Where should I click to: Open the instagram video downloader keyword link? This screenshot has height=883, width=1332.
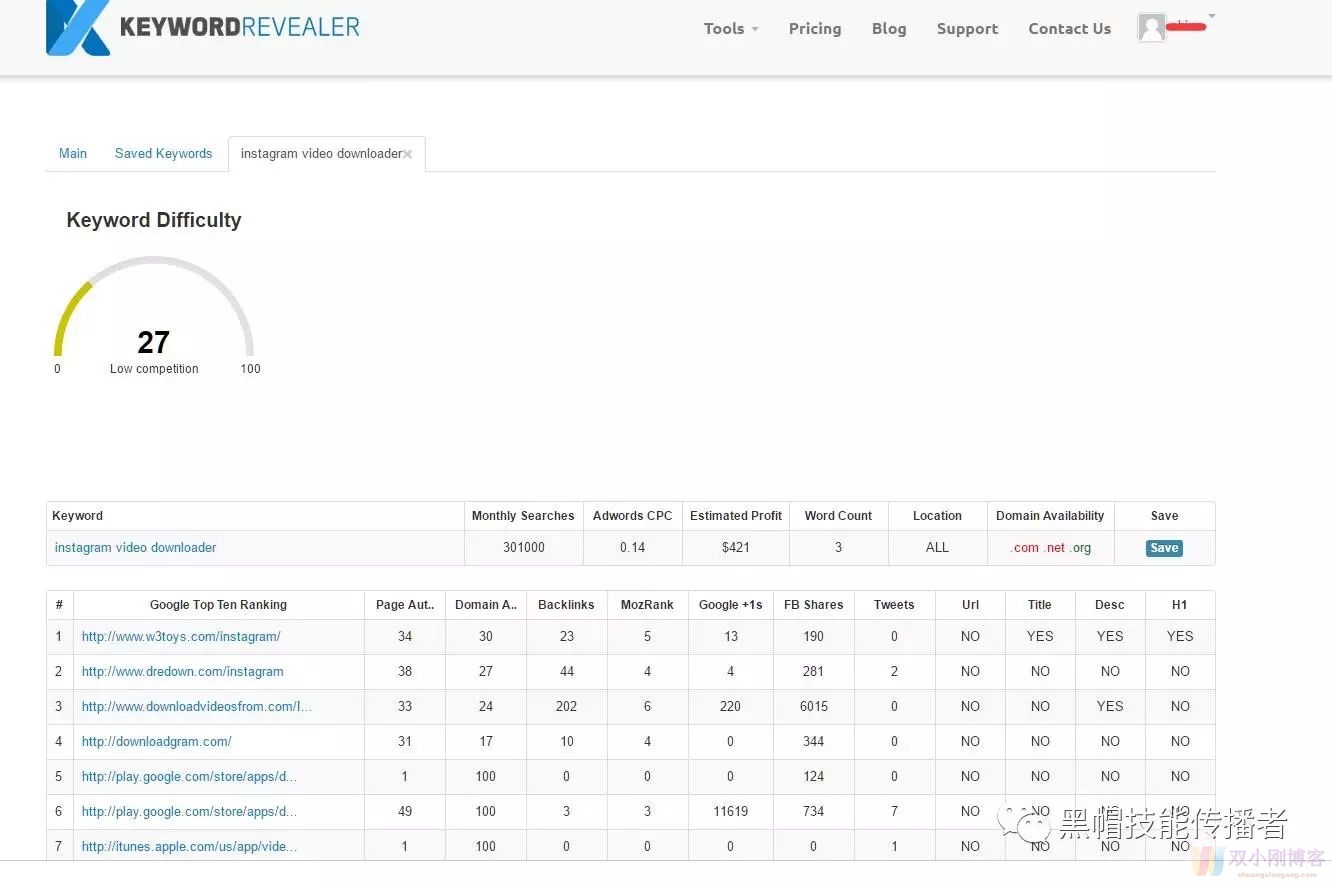click(x=135, y=548)
